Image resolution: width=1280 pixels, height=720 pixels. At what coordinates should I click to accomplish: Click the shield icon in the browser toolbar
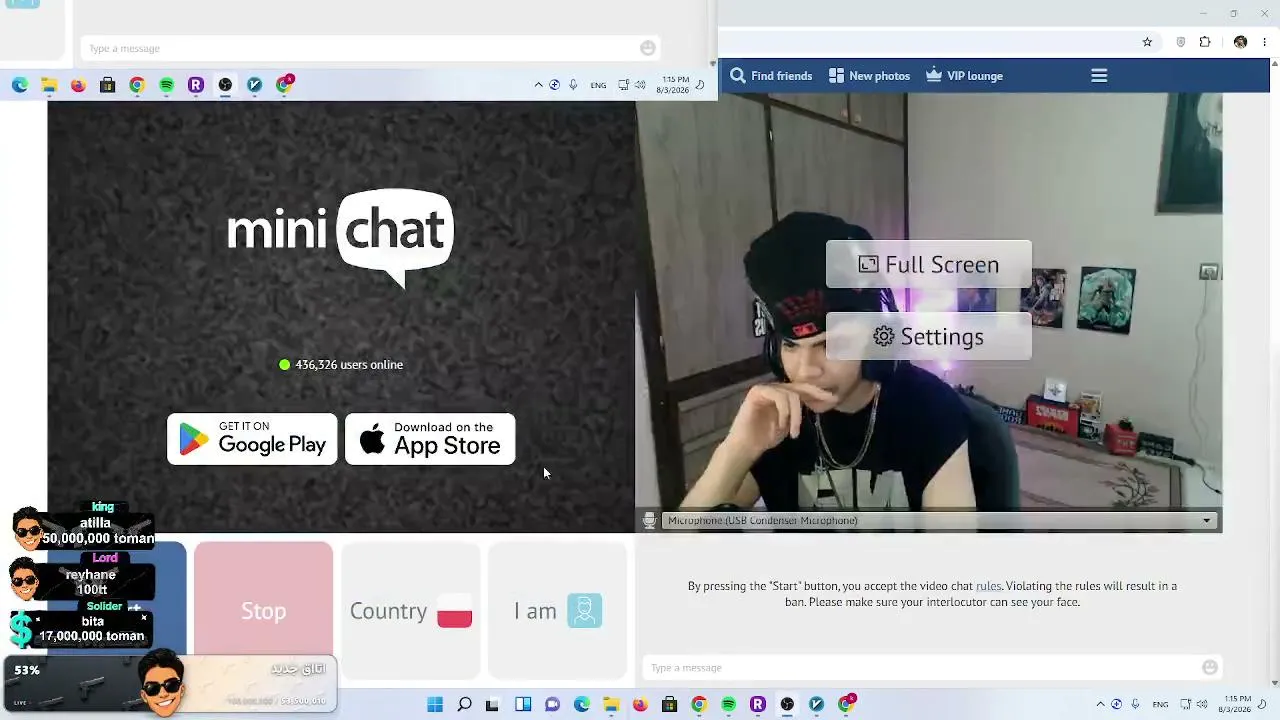coord(1181,42)
